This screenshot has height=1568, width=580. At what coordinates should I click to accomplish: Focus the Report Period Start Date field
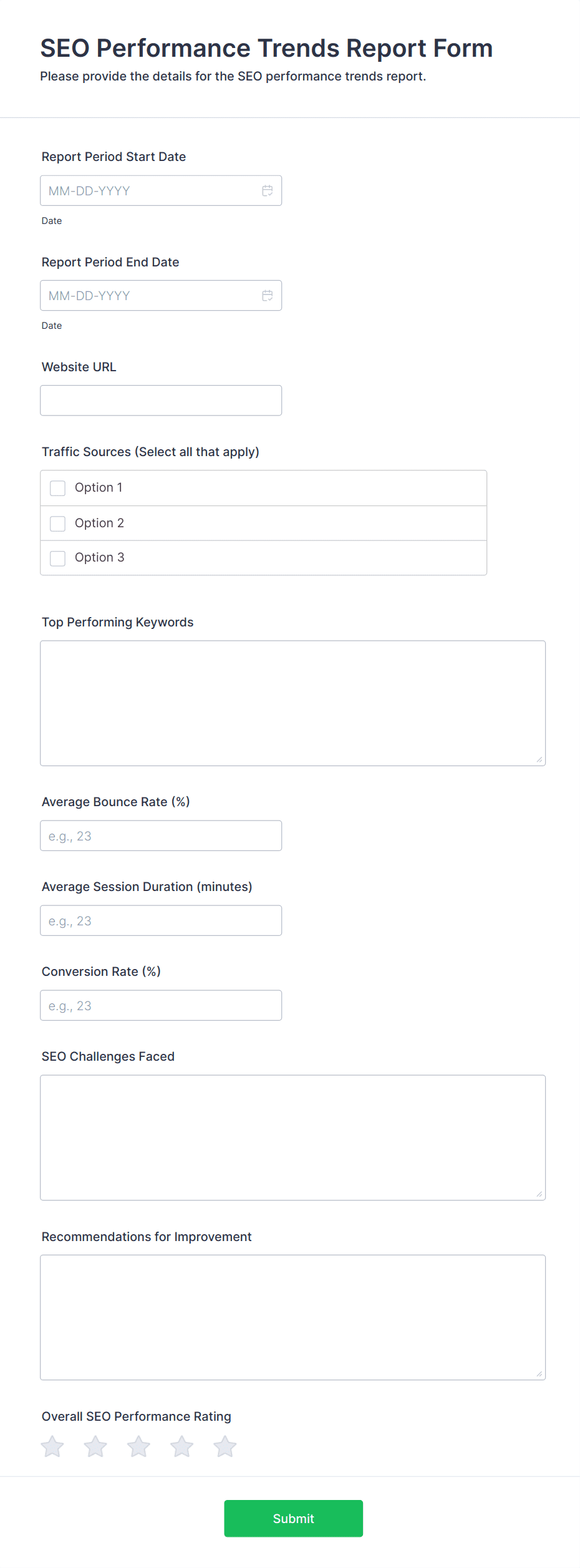click(161, 191)
